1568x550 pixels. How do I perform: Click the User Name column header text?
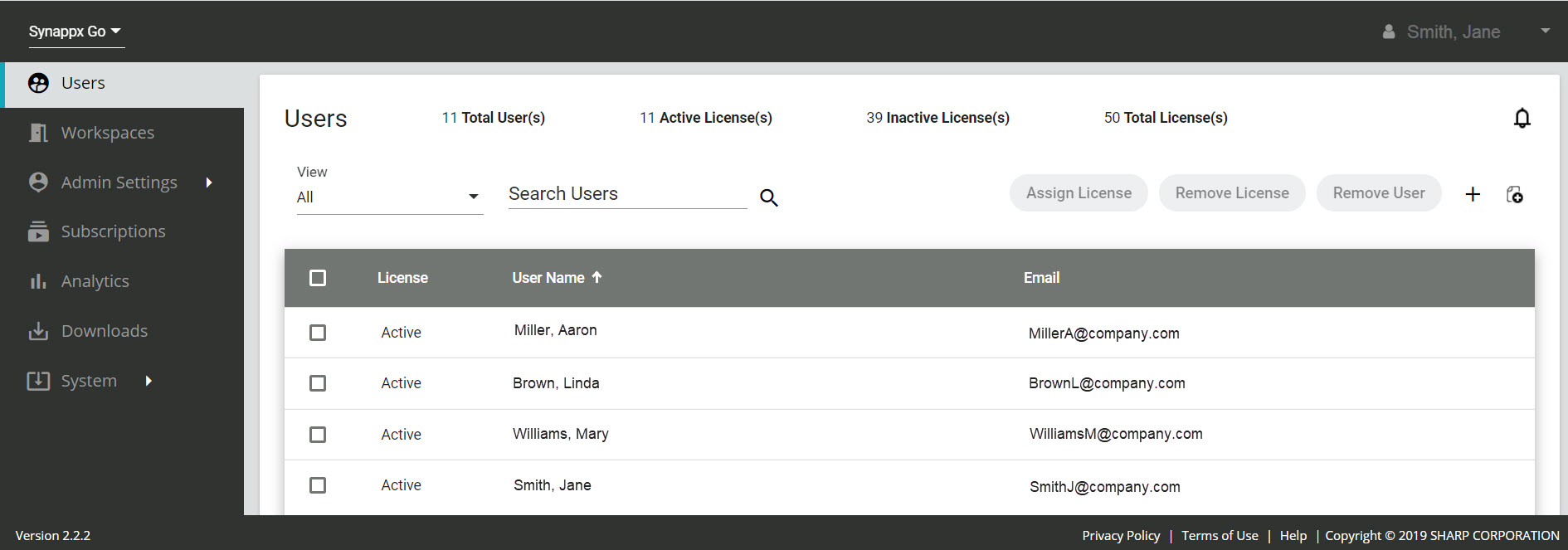click(548, 278)
